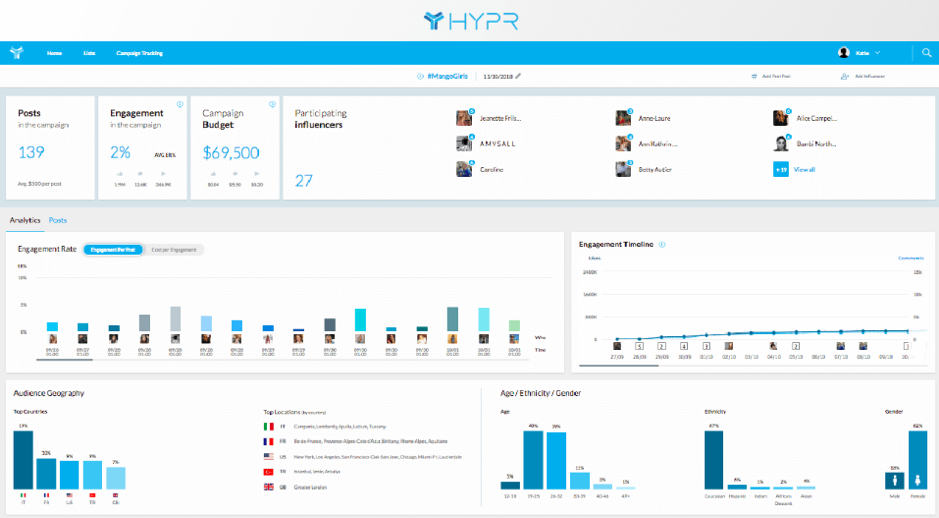Go to Home in the navbar

click(x=54, y=53)
